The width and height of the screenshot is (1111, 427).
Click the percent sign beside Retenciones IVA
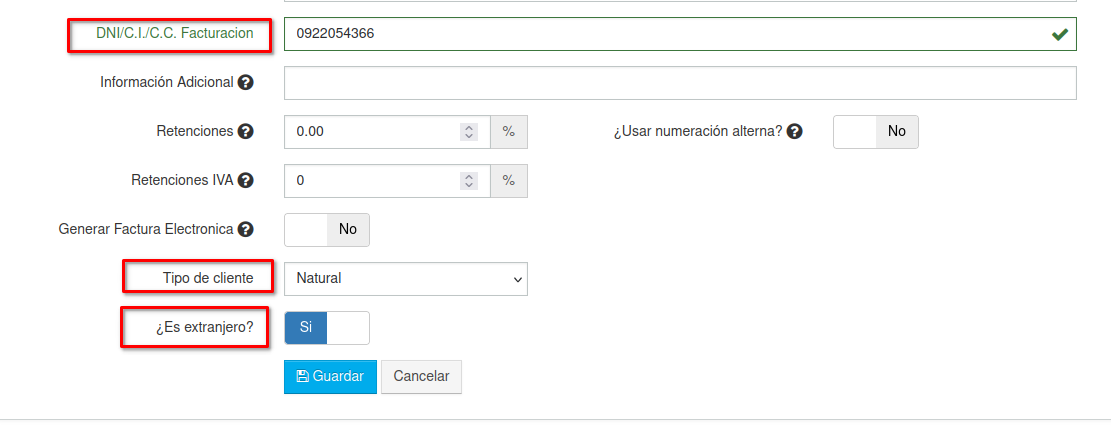click(x=509, y=181)
